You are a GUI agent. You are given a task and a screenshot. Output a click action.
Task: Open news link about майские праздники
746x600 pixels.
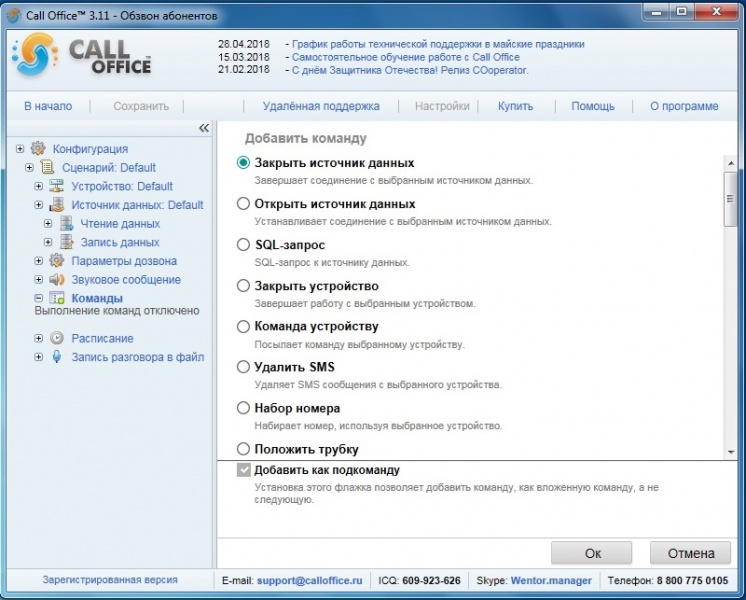click(x=438, y=44)
